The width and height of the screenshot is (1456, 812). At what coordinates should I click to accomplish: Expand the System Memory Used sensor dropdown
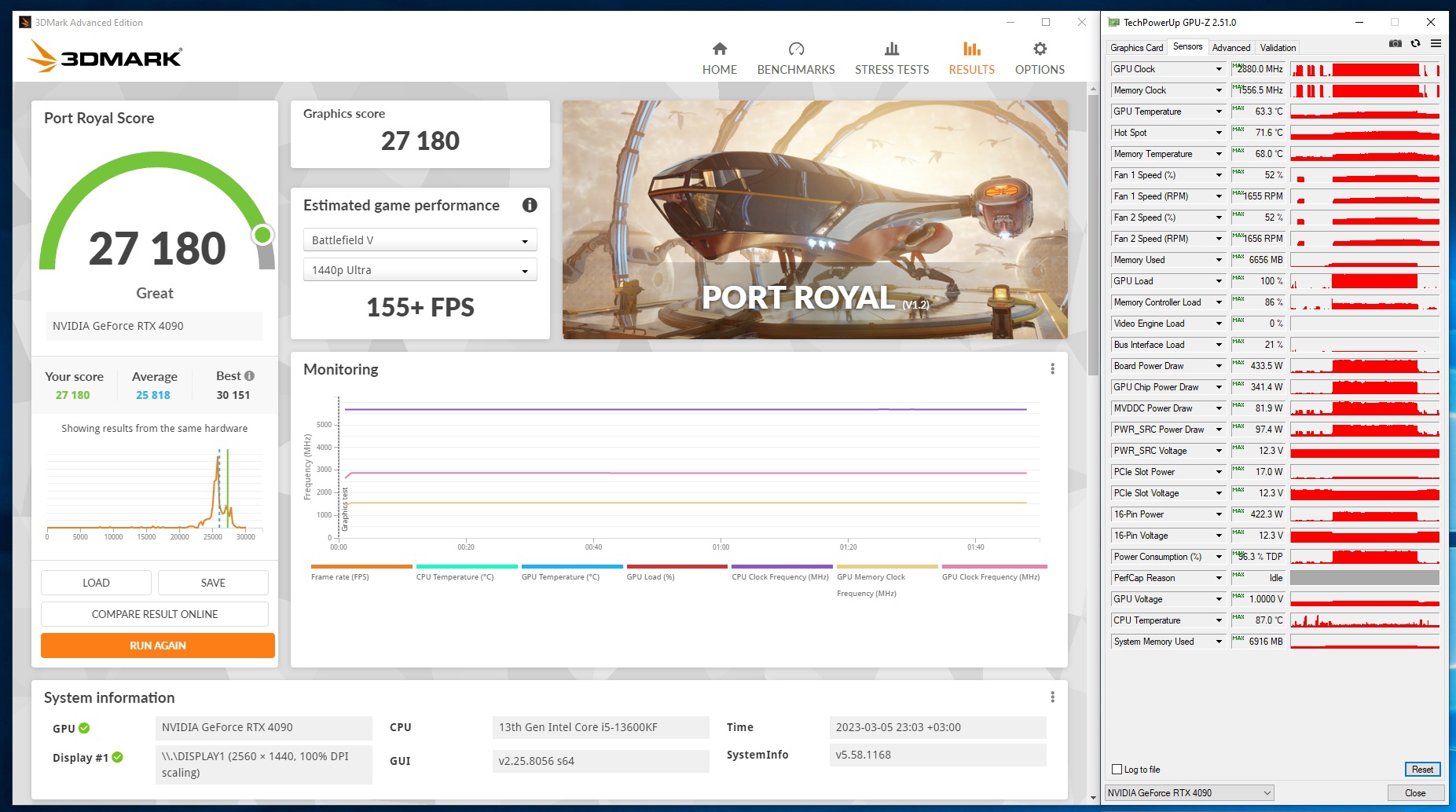pos(1219,642)
